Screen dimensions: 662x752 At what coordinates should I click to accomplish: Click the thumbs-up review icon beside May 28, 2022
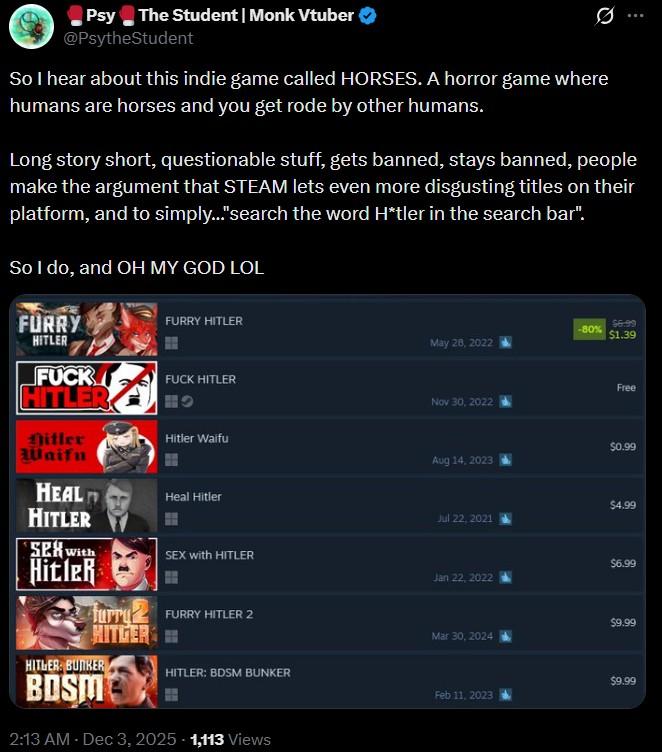point(506,342)
